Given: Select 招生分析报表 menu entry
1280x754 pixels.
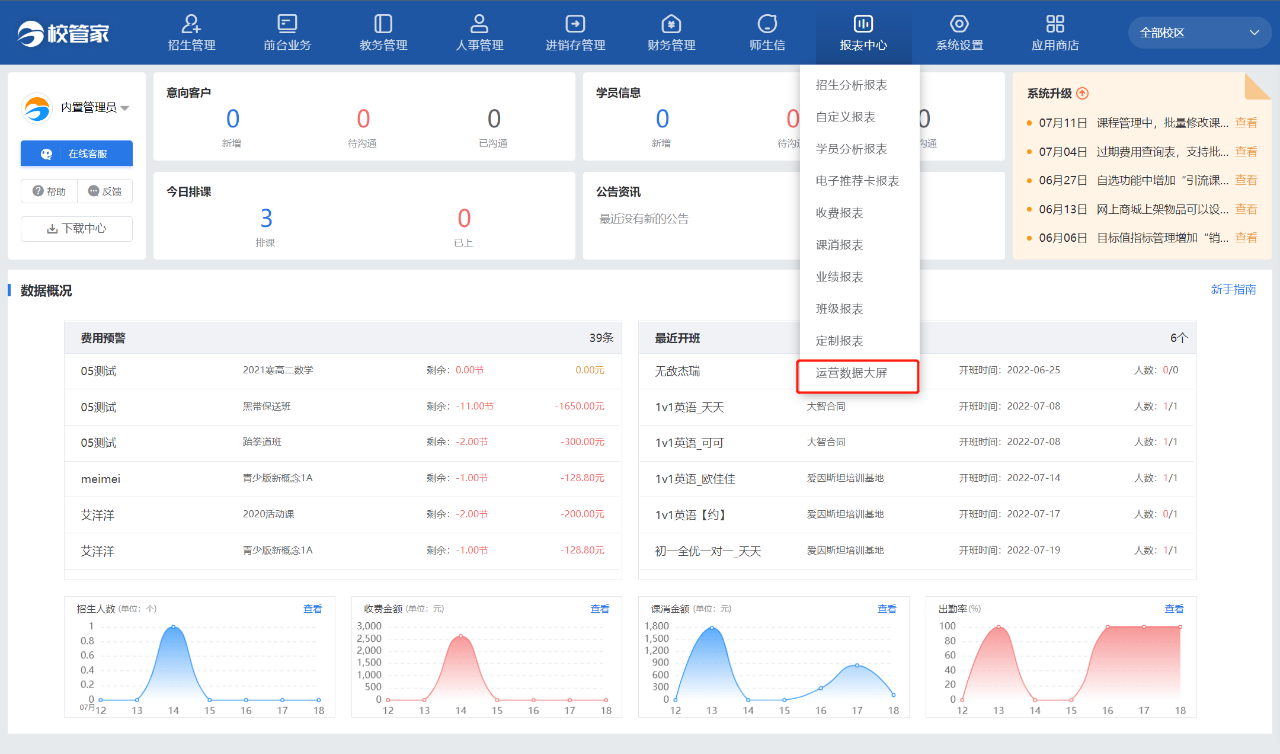Looking at the screenshot, I should (851, 85).
